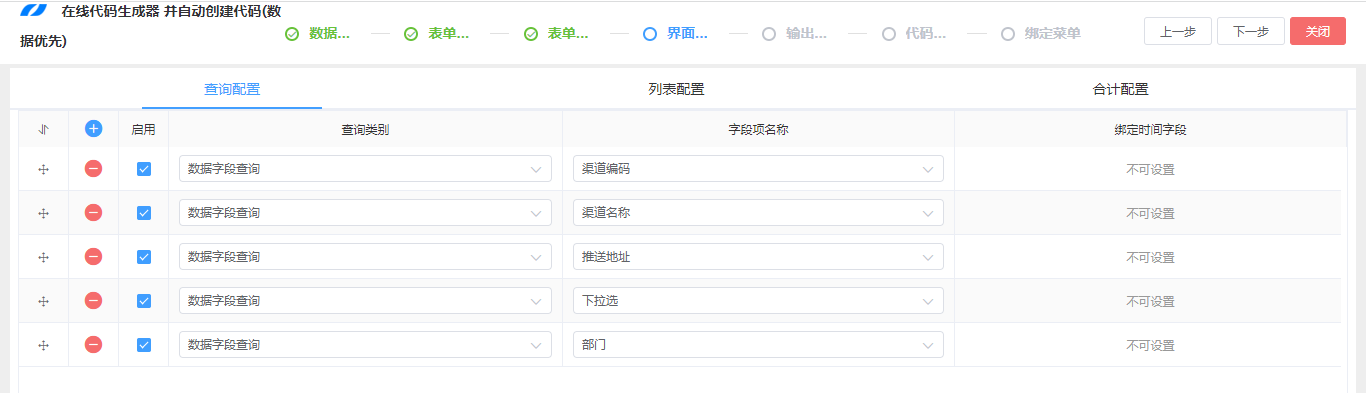The image size is (1366, 393).
Task: Click the 输出 step circle icon
Action: click(x=769, y=34)
